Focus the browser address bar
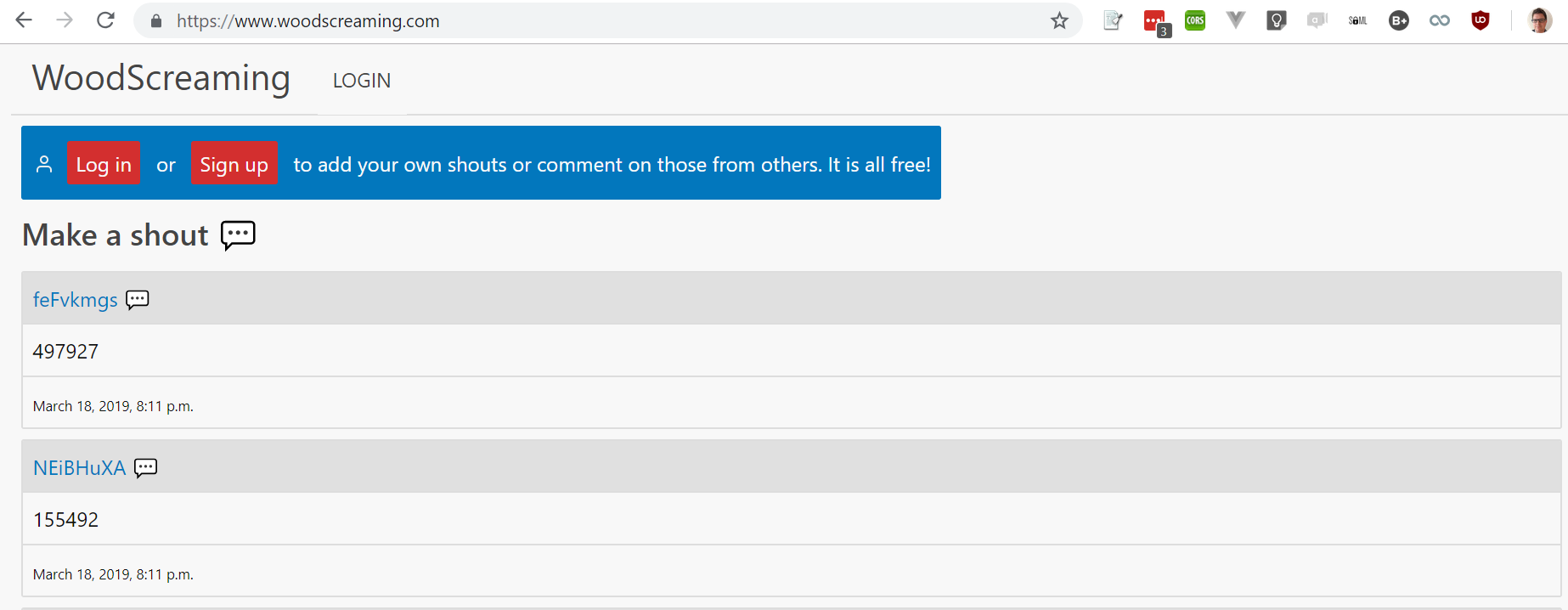 [595, 20]
